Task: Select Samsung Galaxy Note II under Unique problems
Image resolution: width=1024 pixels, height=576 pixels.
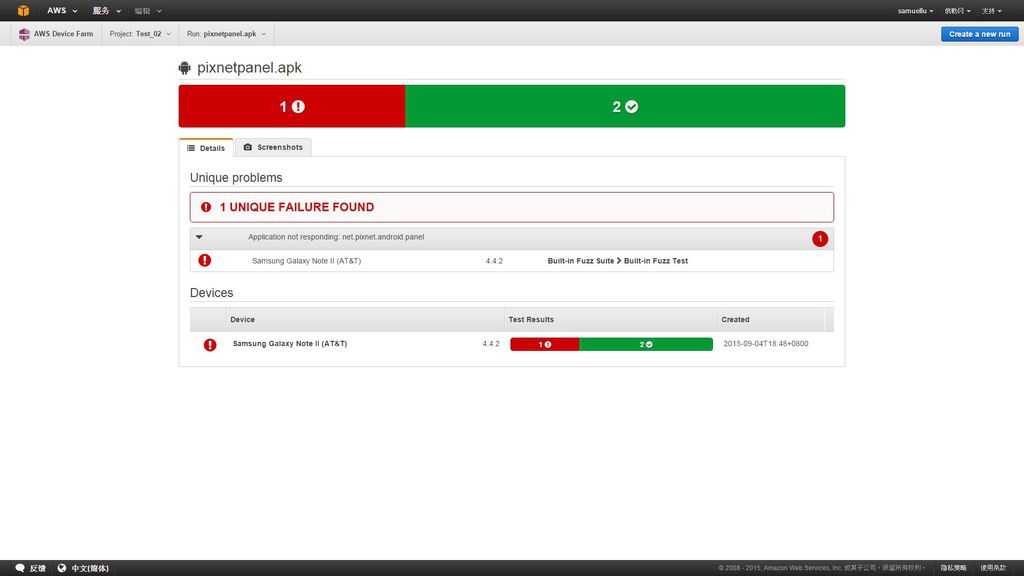Action: (306, 261)
